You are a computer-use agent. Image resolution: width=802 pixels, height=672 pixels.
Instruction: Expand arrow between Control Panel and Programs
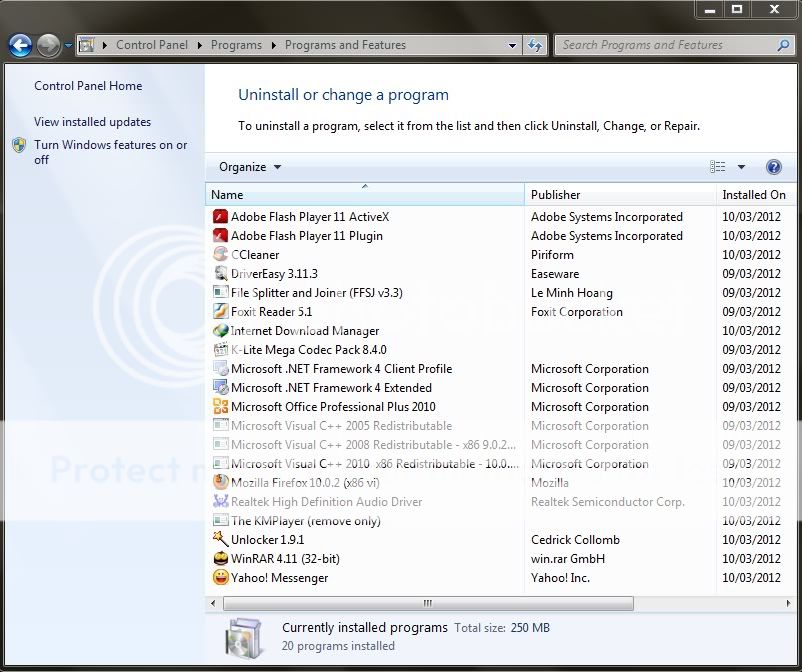[x=199, y=45]
